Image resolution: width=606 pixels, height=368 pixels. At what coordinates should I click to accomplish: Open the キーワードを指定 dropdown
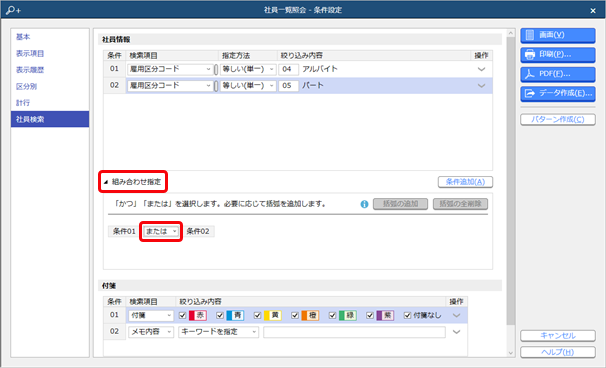coord(218,332)
